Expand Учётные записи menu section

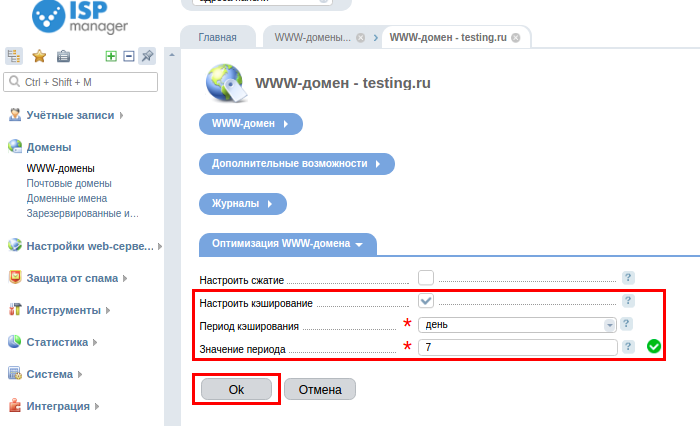(x=70, y=115)
